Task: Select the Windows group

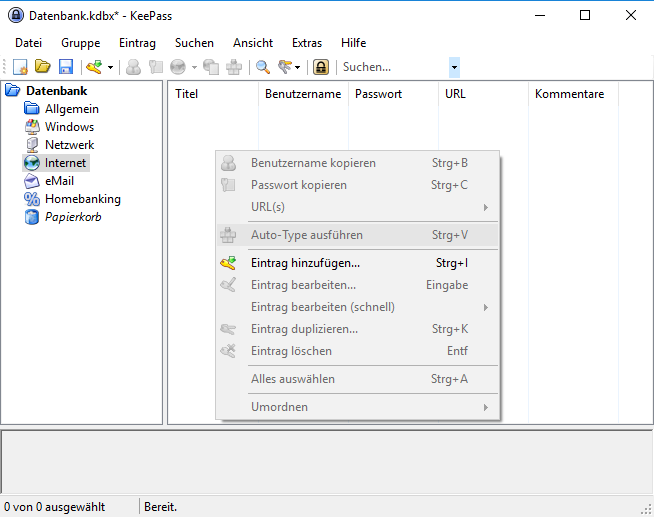Action: click(x=69, y=127)
